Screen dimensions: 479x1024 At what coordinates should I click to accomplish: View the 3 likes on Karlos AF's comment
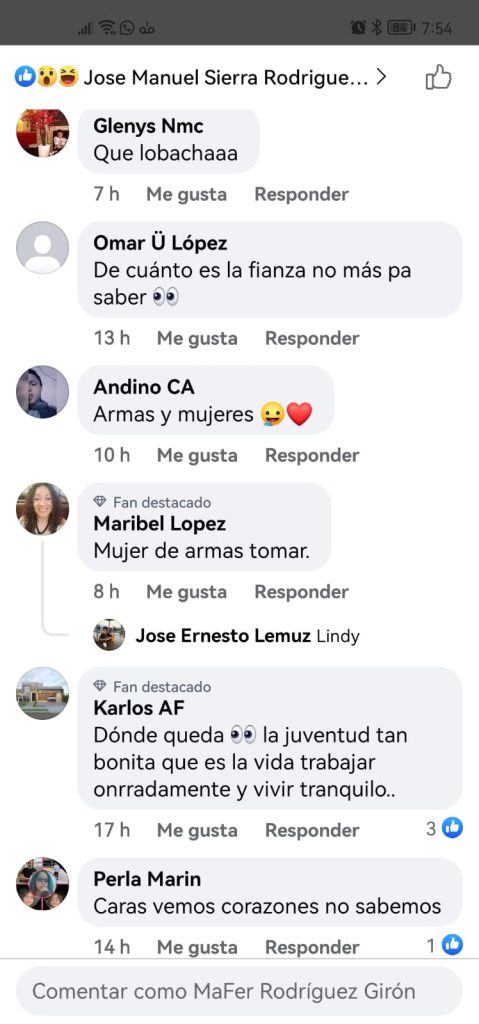point(444,829)
